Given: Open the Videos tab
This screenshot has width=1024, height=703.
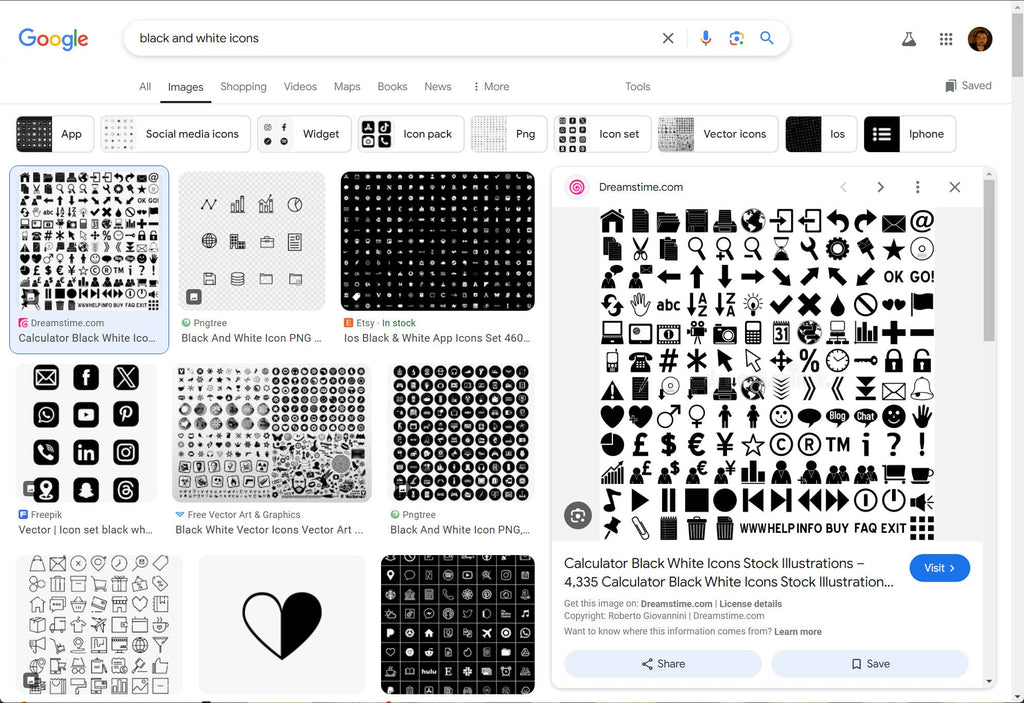Looking at the screenshot, I should [300, 86].
